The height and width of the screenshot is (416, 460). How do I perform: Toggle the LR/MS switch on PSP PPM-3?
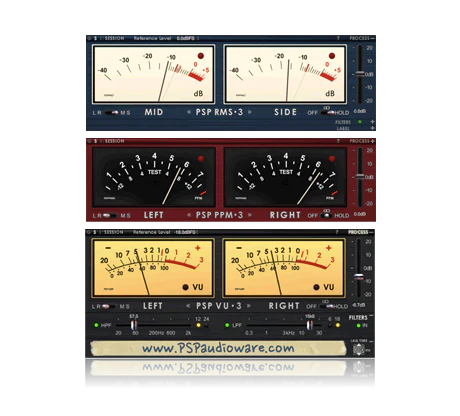(x=110, y=216)
